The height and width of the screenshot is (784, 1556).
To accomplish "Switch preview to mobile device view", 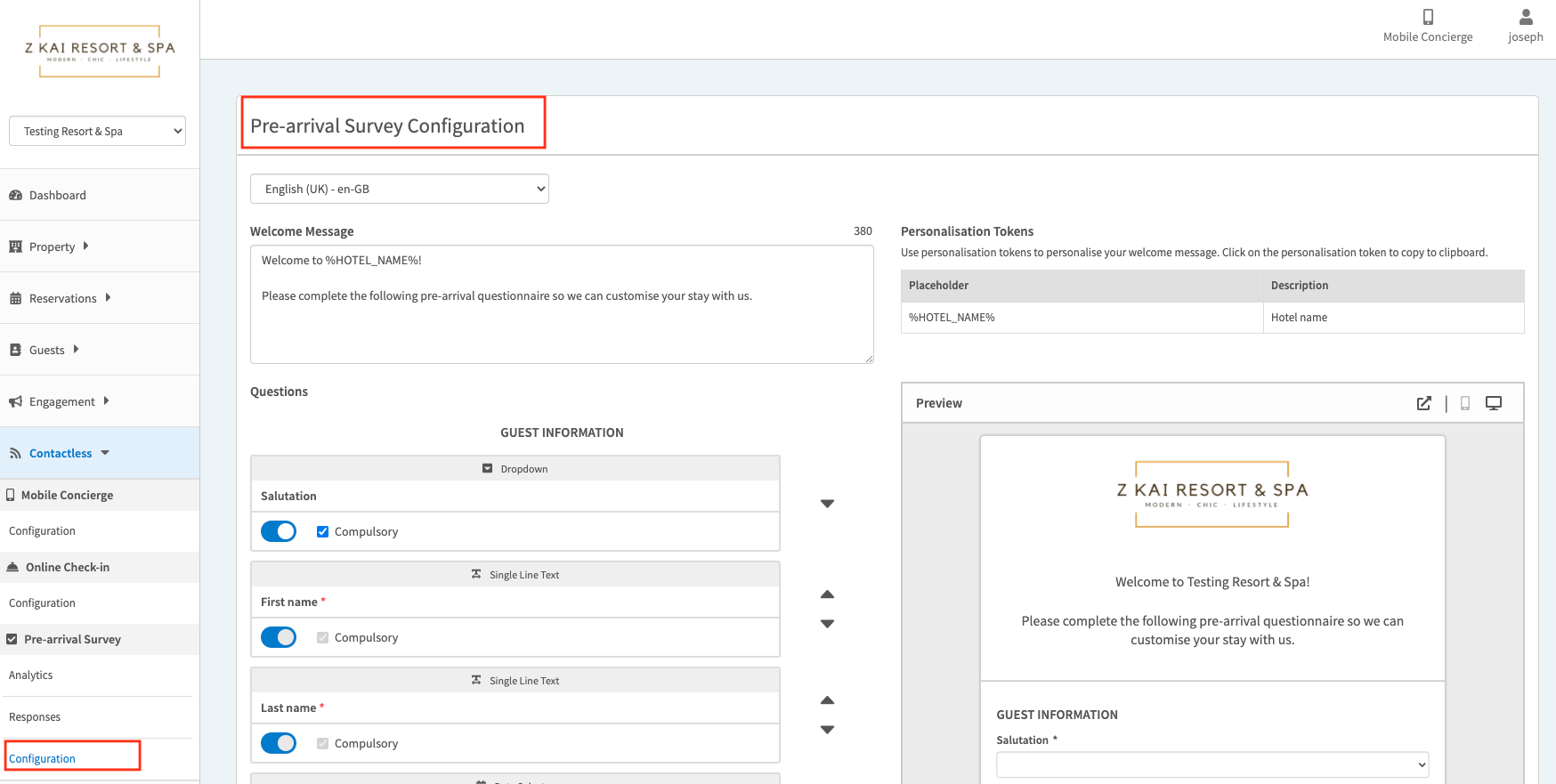I will pos(1465,403).
